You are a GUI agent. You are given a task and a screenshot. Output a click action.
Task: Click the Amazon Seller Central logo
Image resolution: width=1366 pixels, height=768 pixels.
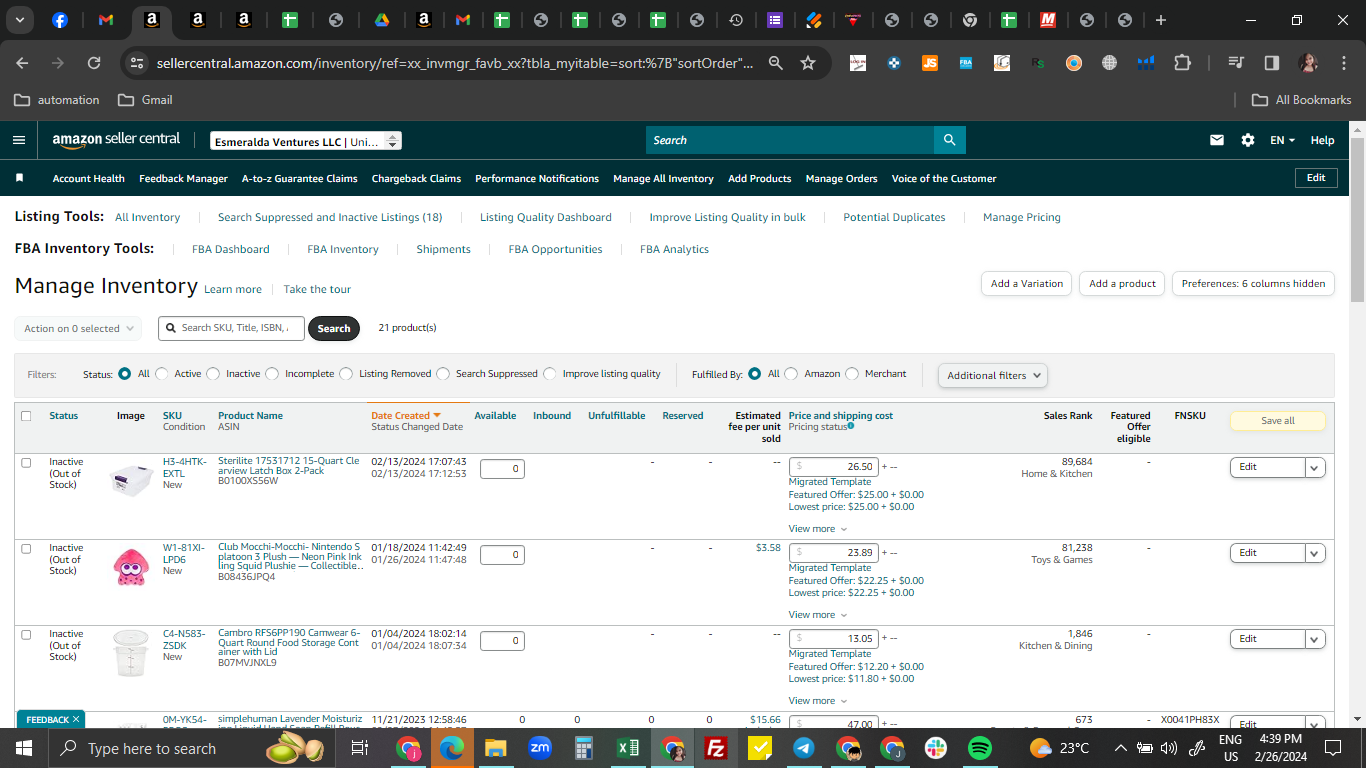pyautogui.click(x=116, y=140)
